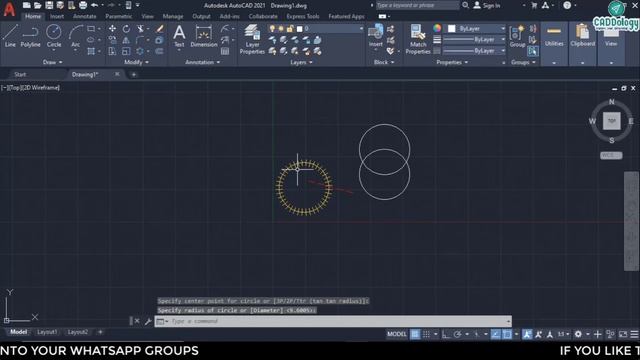Open the Layer Properties manager
Screen dimensions: 640x360
[252, 39]
